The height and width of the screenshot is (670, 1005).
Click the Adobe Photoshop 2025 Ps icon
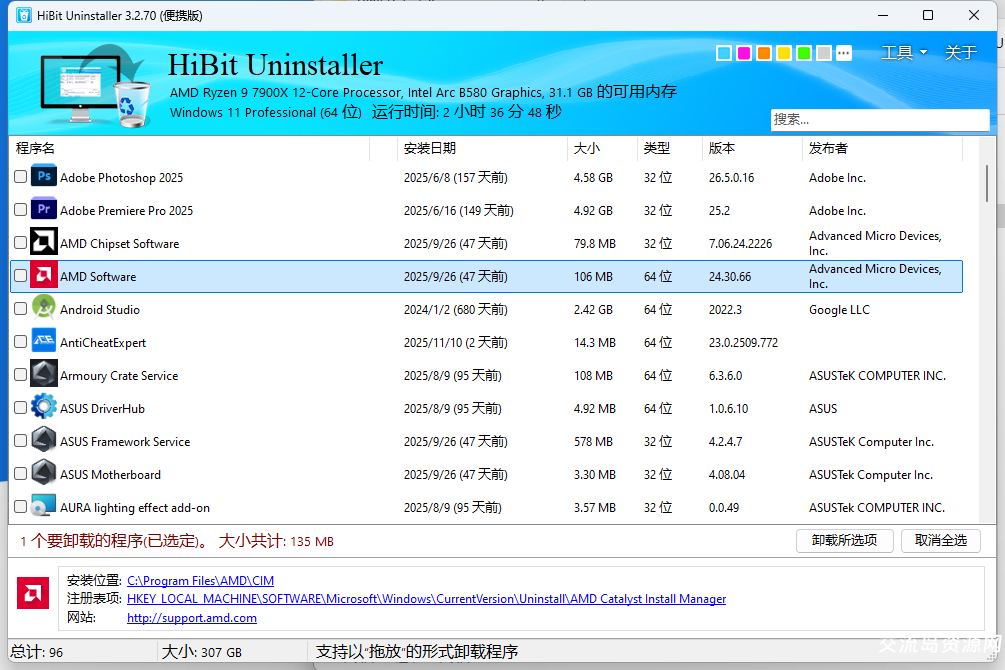click(x=44, y=176)
